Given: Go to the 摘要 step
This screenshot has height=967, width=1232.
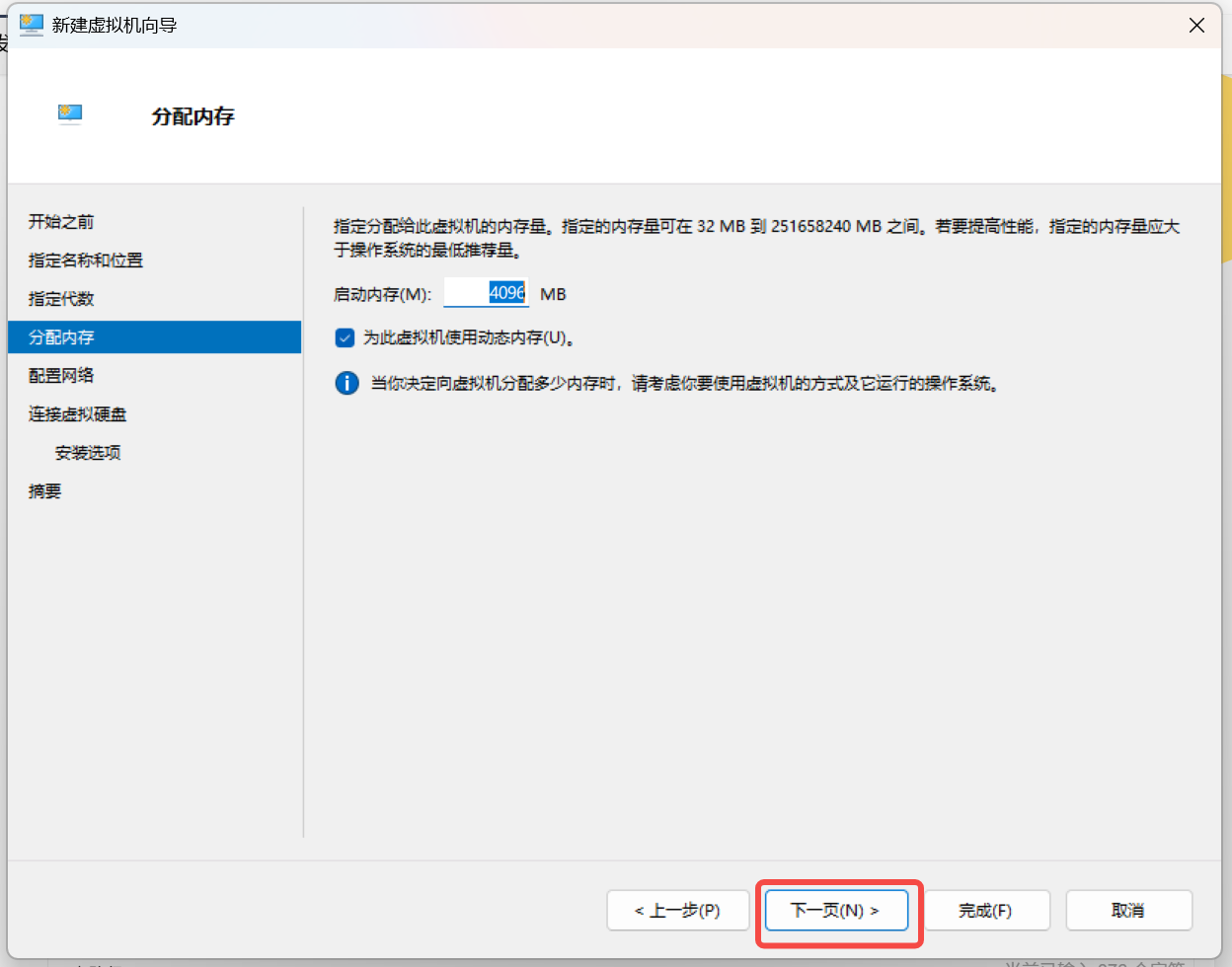Looking at the screenshot, I should [x=44, y=491].
